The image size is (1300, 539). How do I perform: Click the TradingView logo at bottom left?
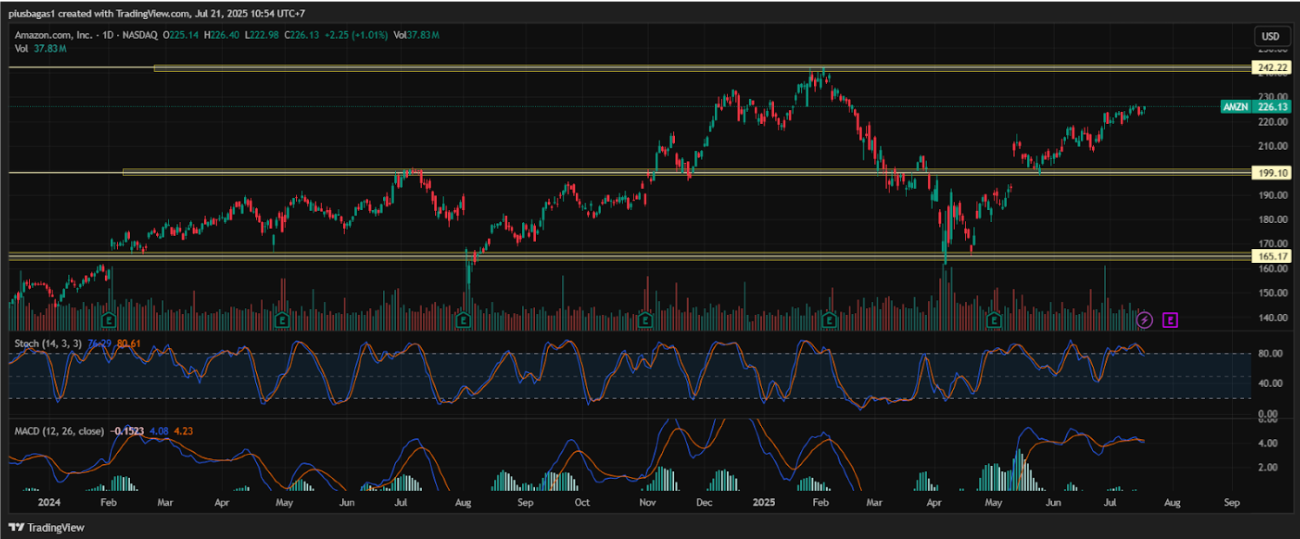[47, 527]
